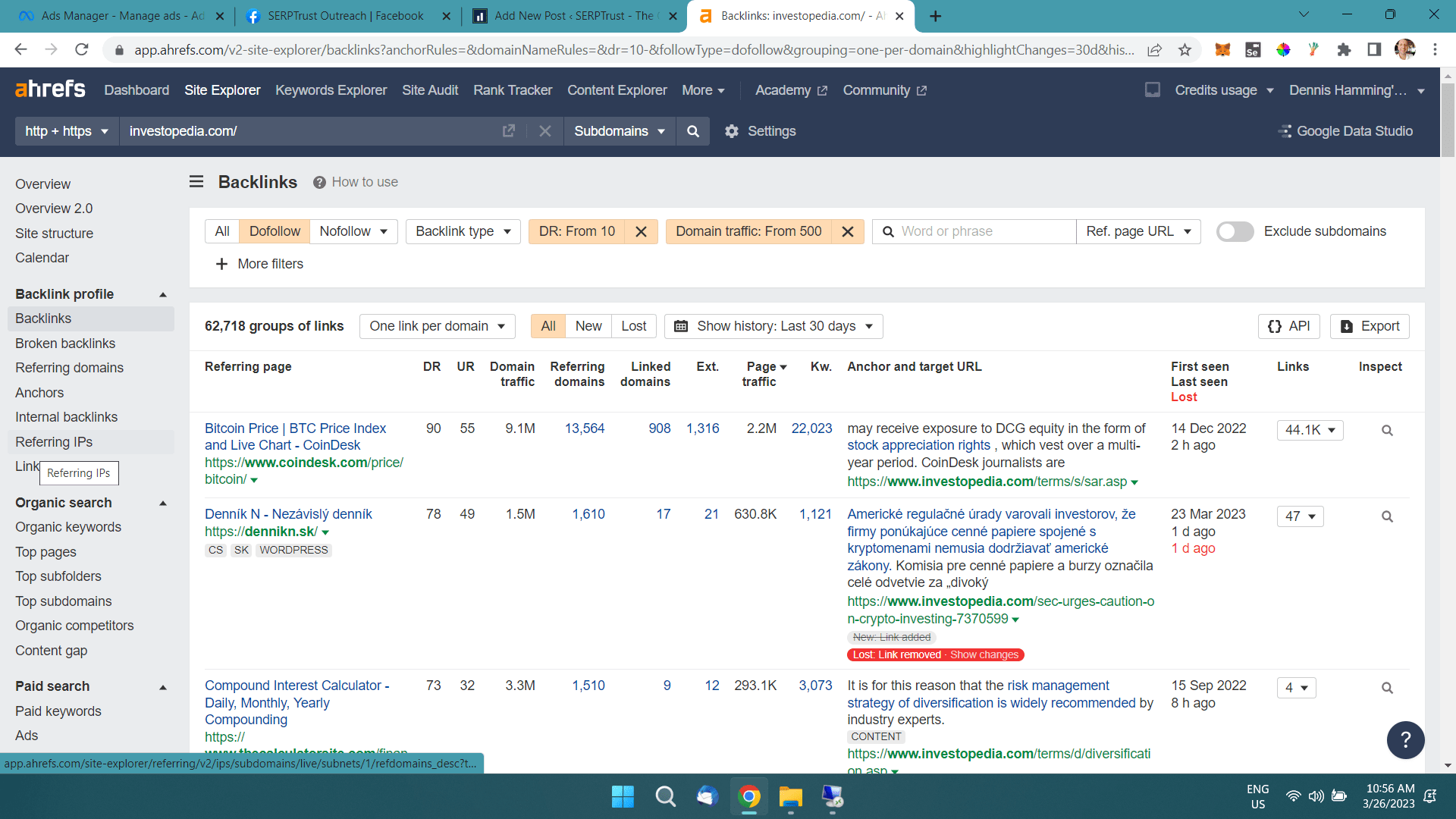Open Windows Start menu
The image size is (1456, 819).
(x=623, y=796)
